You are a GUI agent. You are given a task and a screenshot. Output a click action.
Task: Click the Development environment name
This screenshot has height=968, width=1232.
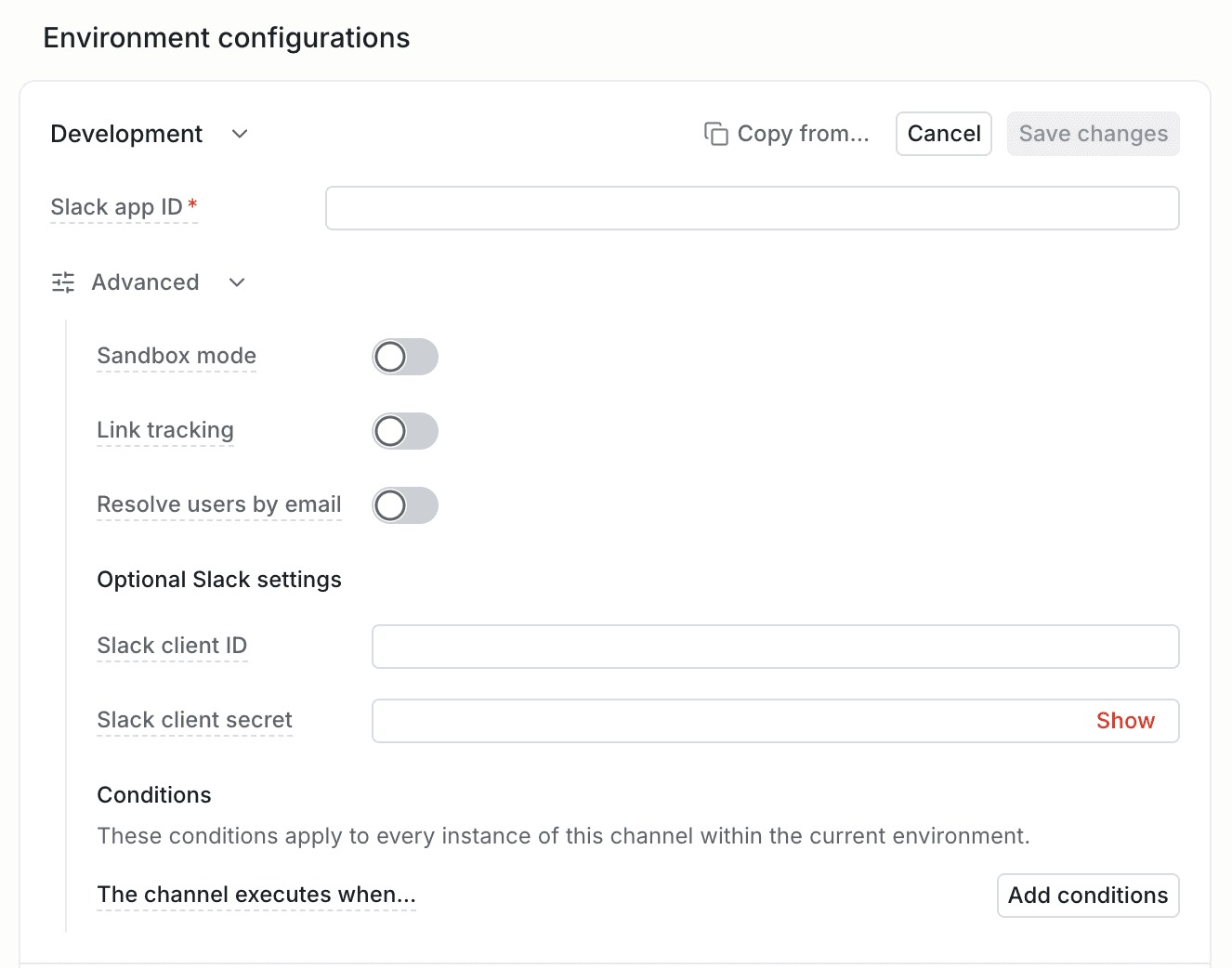[126, 134]
